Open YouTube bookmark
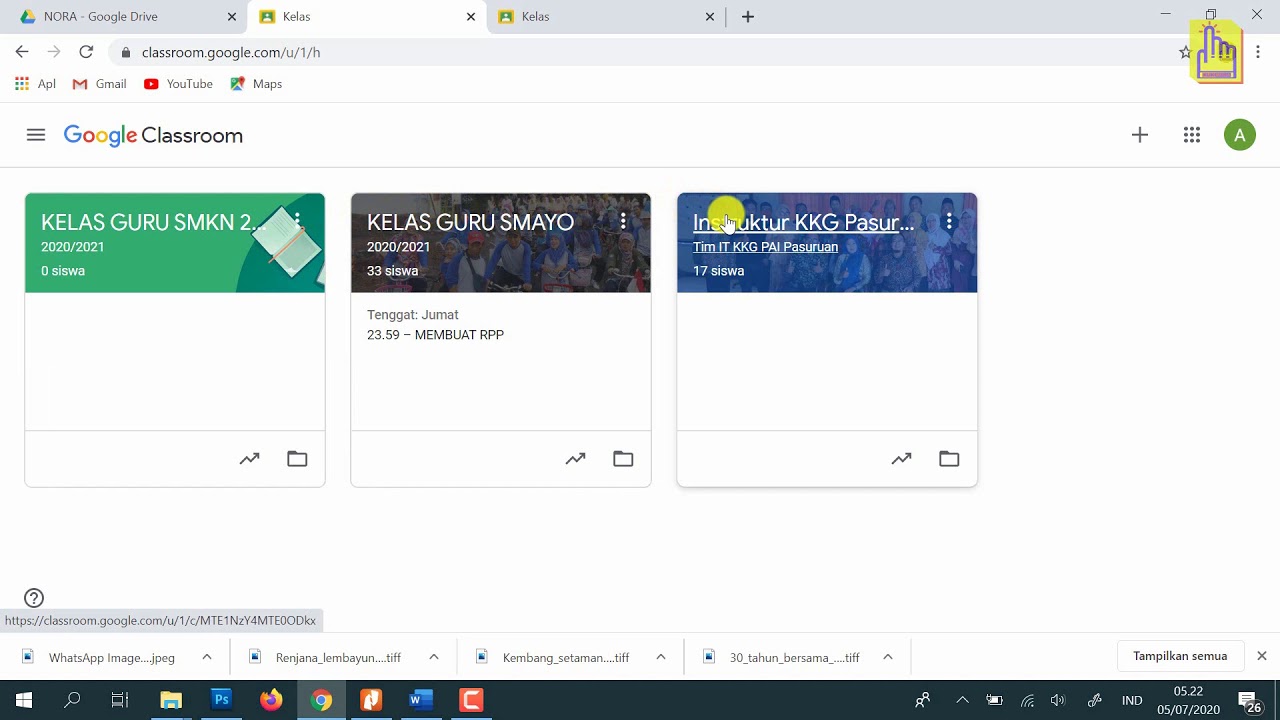The width and height of the screenshot is (1280, 720). 178,84
